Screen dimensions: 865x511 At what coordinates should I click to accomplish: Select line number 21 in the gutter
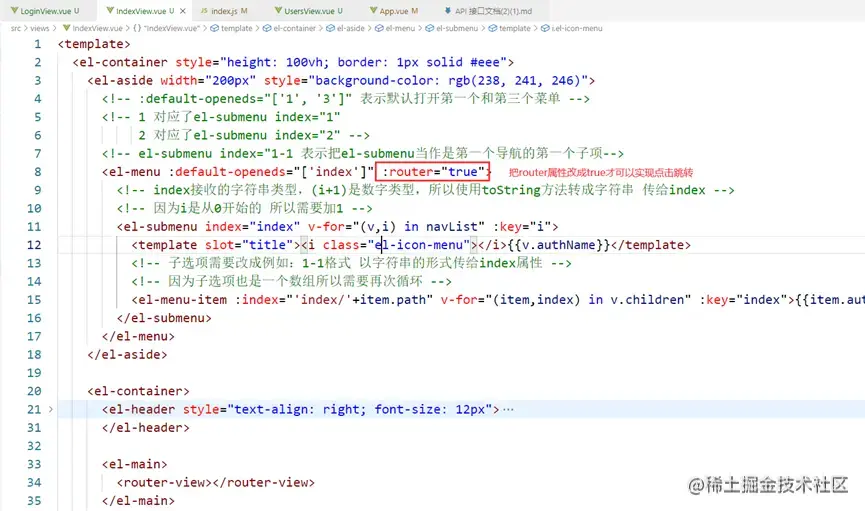(x=34, y=409)
